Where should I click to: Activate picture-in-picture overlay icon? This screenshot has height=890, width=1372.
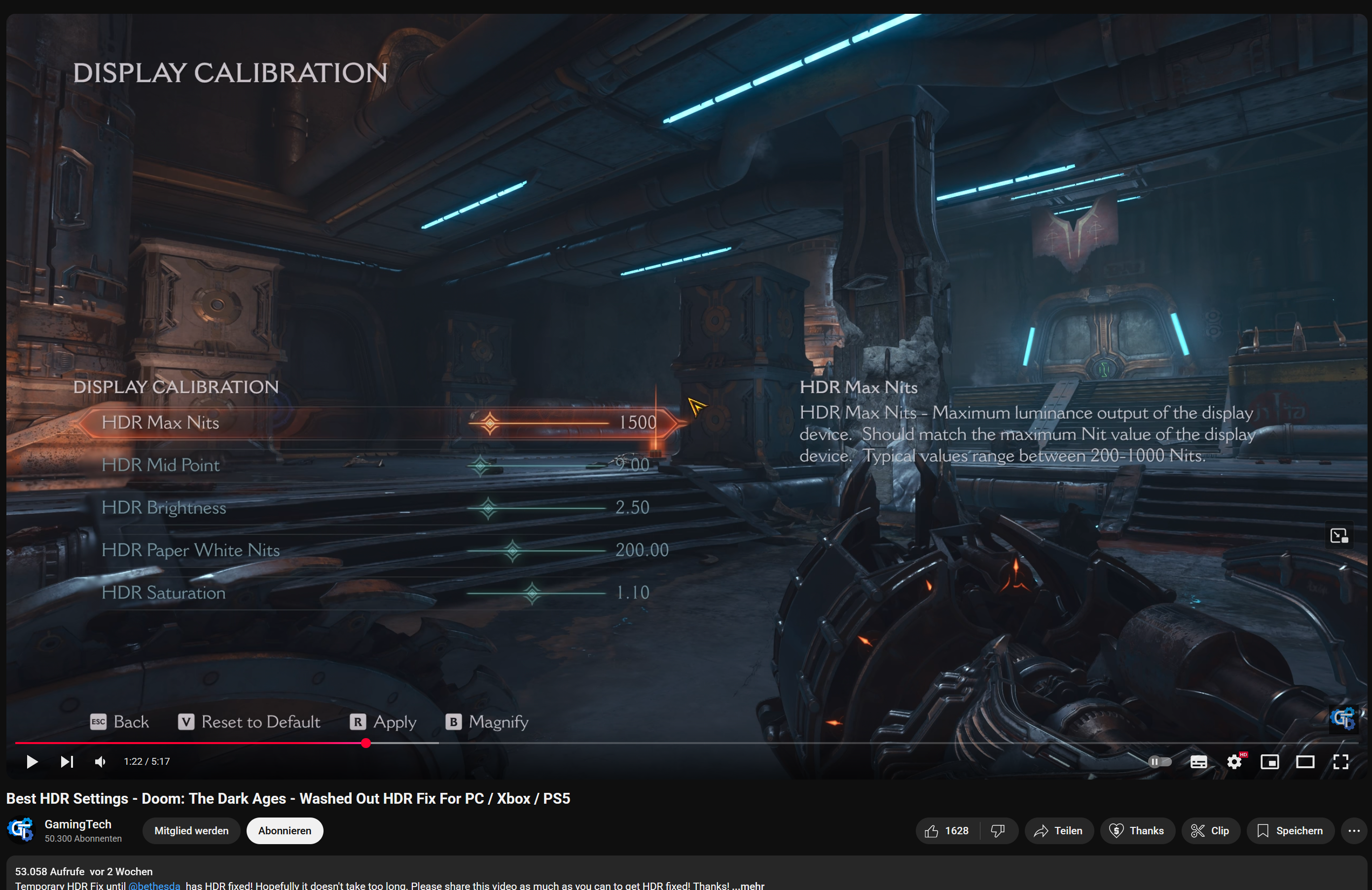click(1339, 535)
